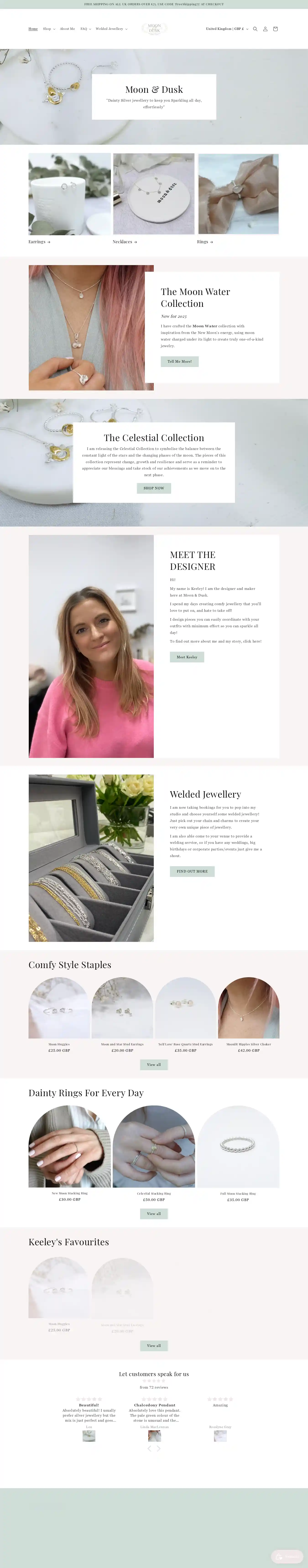The width and height of the screenshot is (308, 1568).
Task: Click Shop Now for Celestial Collection
Action: click(154, 488)
